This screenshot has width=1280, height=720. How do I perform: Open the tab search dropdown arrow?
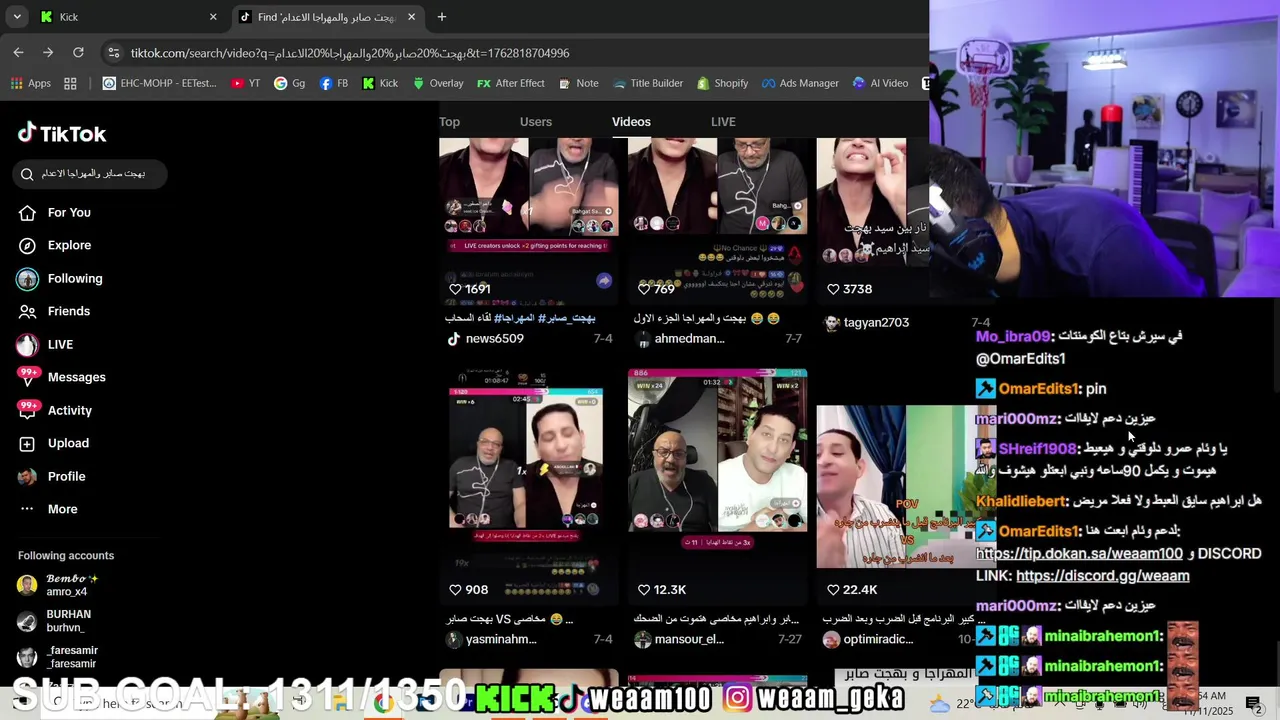pyautogui.click(x=17, y=17)
